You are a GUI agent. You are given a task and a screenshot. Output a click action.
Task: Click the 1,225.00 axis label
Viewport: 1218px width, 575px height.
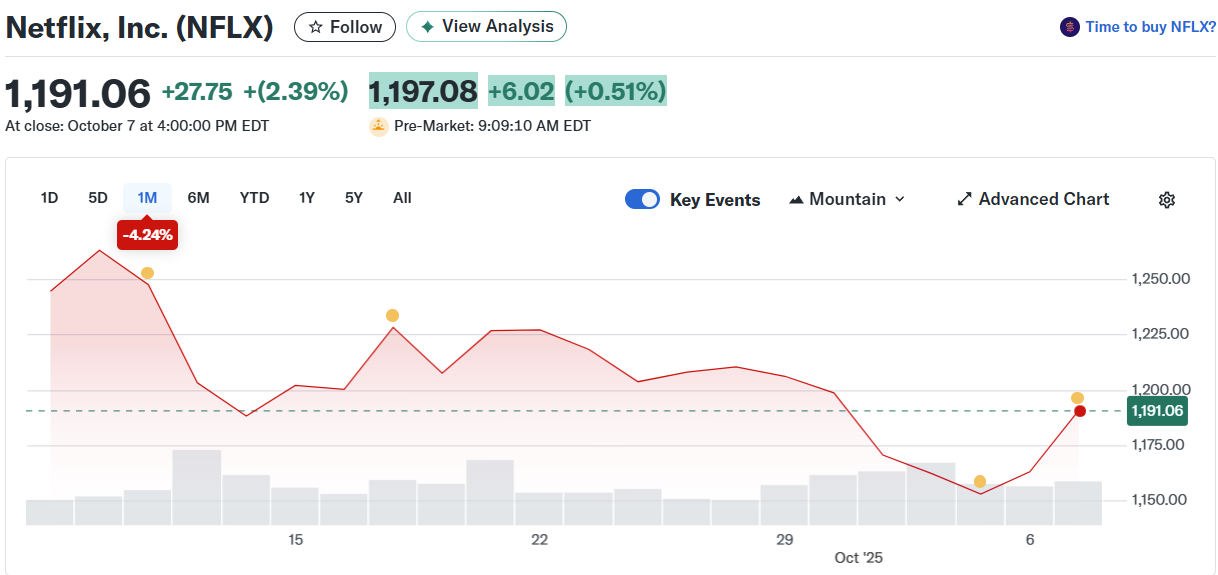(x=1161, y=334)
